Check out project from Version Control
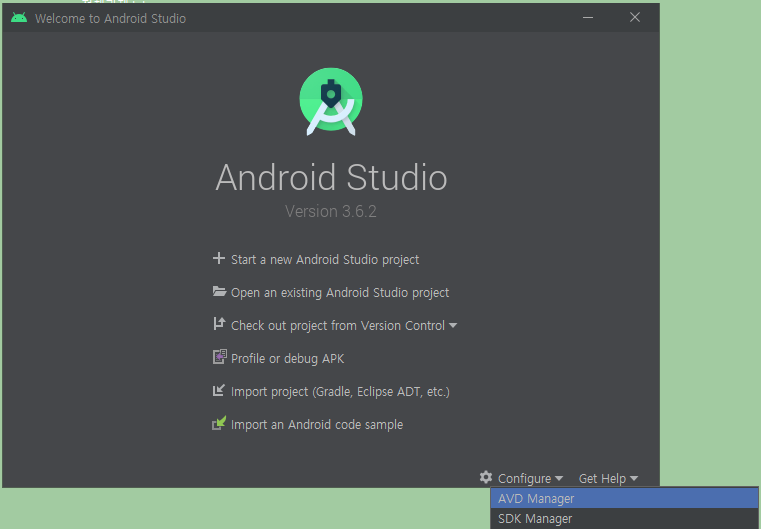 (338, 326)
